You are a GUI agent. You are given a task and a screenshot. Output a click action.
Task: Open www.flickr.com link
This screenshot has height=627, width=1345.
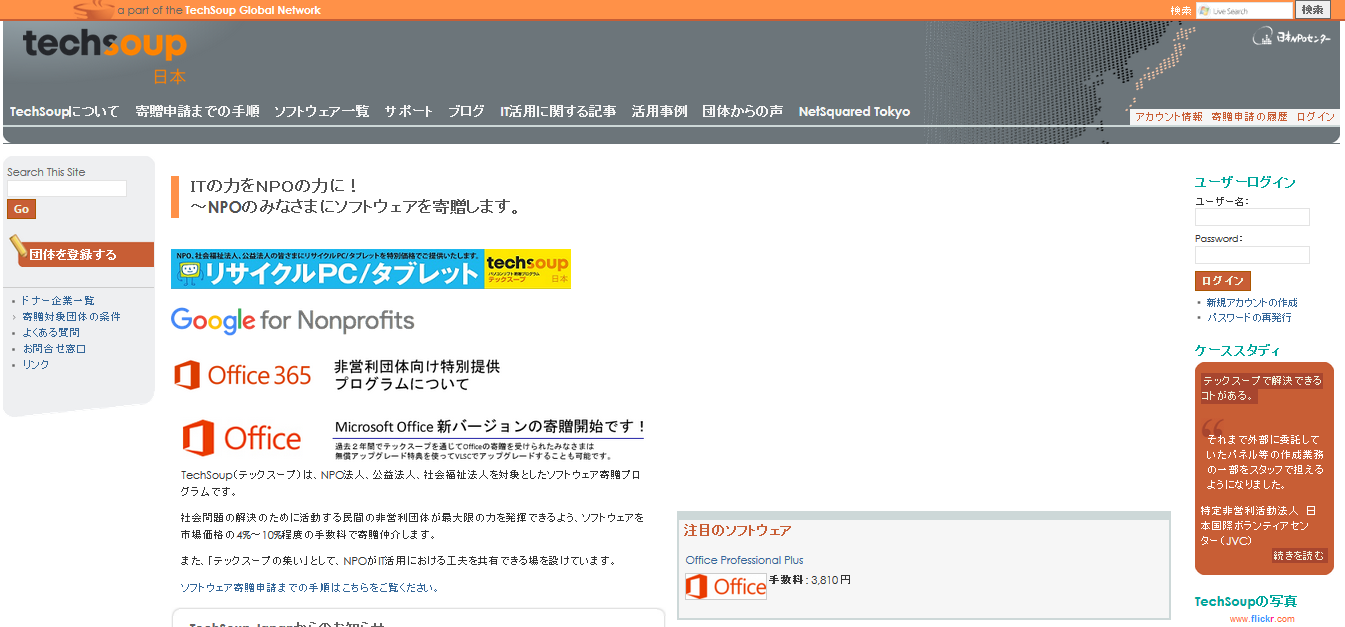coord(1264,619)
